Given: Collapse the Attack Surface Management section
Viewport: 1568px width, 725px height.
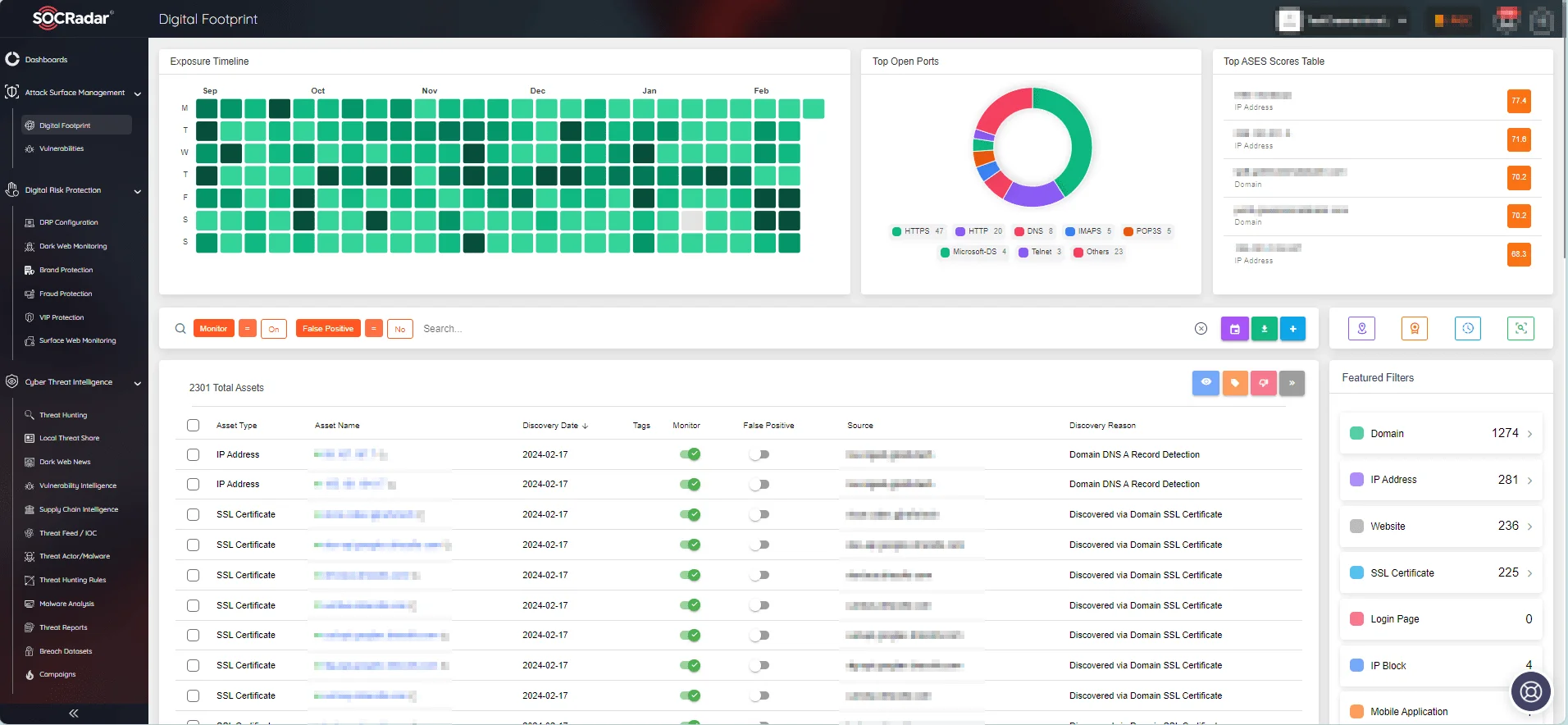Looking at the screenshot, I should 137,93.
